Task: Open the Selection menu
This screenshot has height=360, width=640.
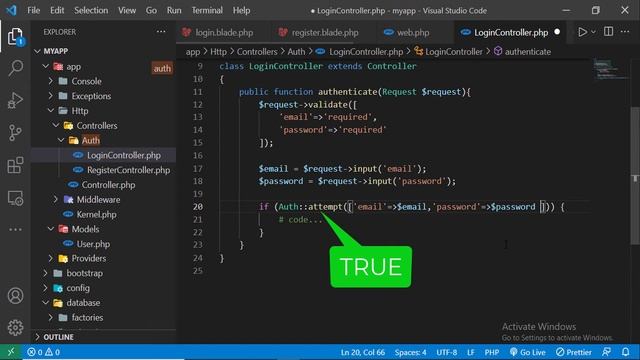Action: coord(91,10)
